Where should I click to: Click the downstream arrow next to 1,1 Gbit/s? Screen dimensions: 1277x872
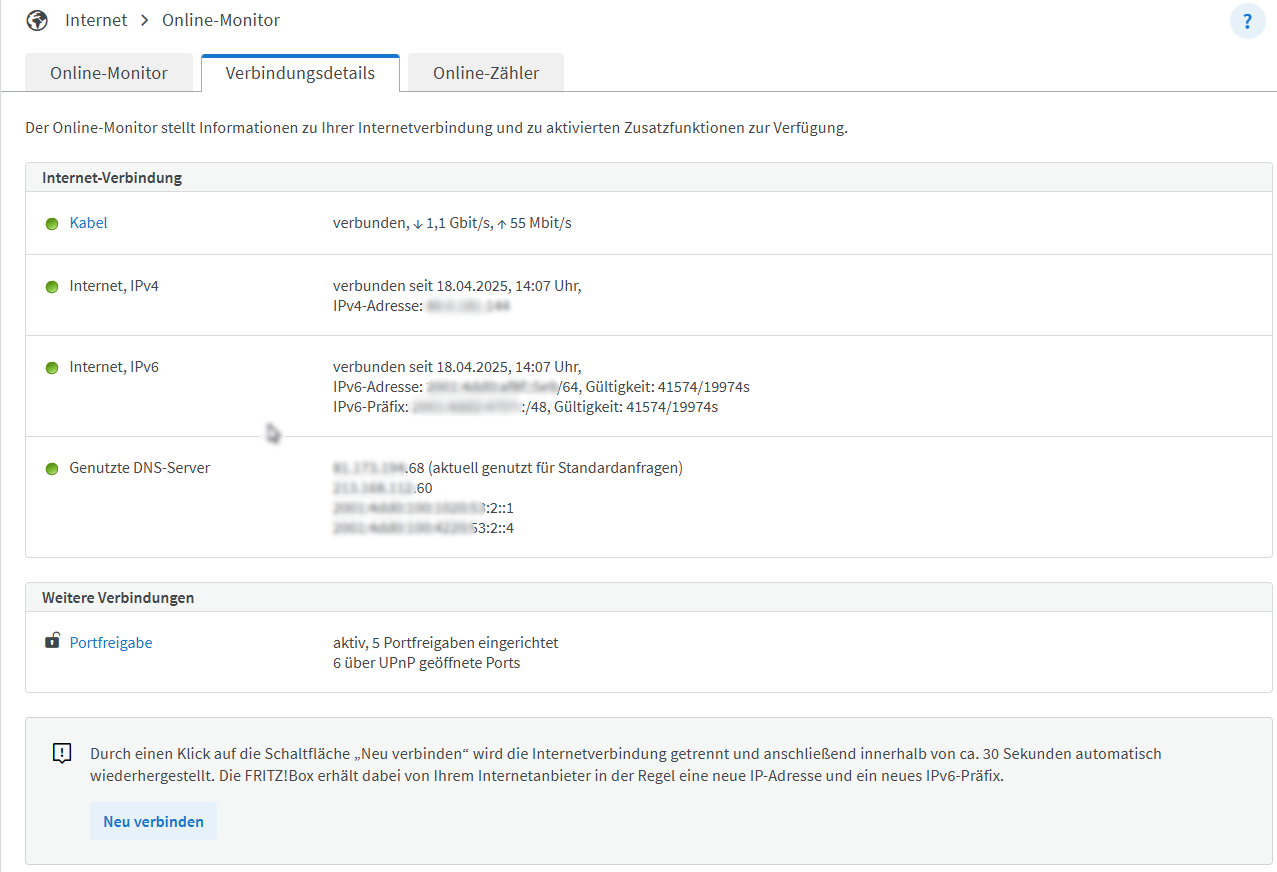418,224
